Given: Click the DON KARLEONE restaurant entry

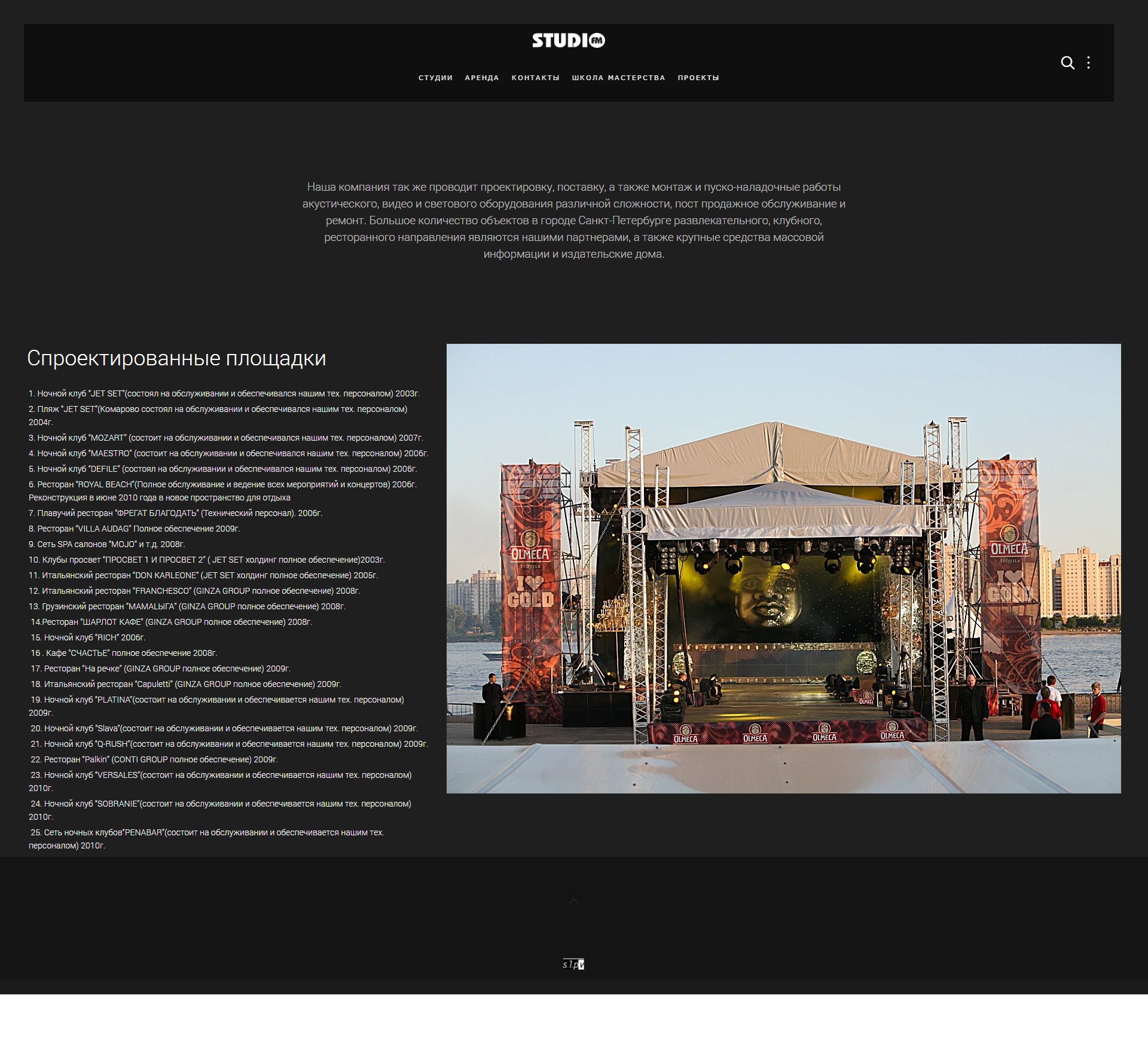Looking at the screenshot, I should coord(203,575).
